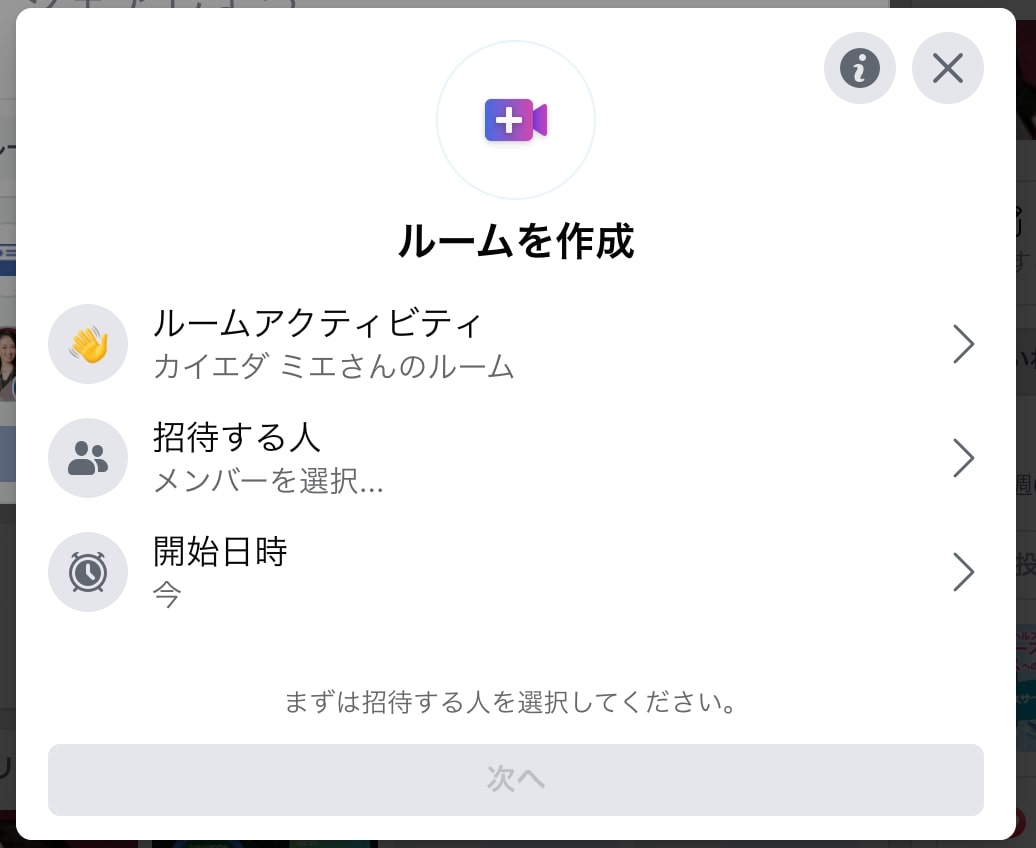Click the purple video camera plus icon
The height and width of the screenshot is (848, 1036).
515,120
